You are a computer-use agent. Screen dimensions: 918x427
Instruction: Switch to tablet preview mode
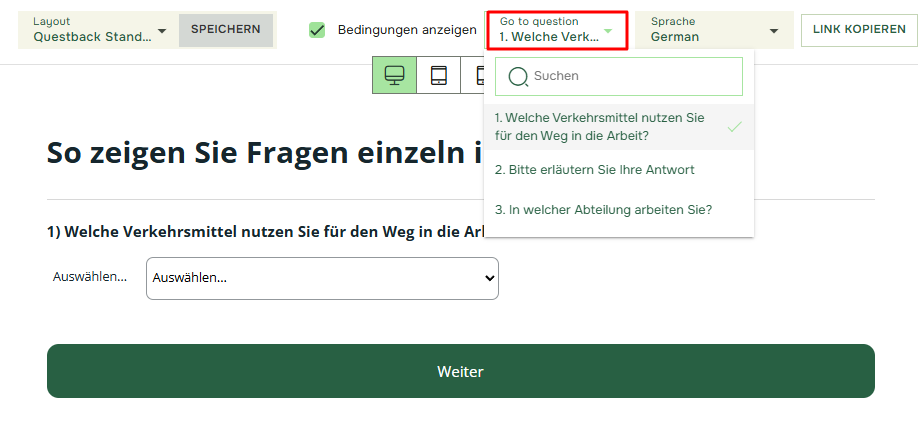click(x=438, y=76)
